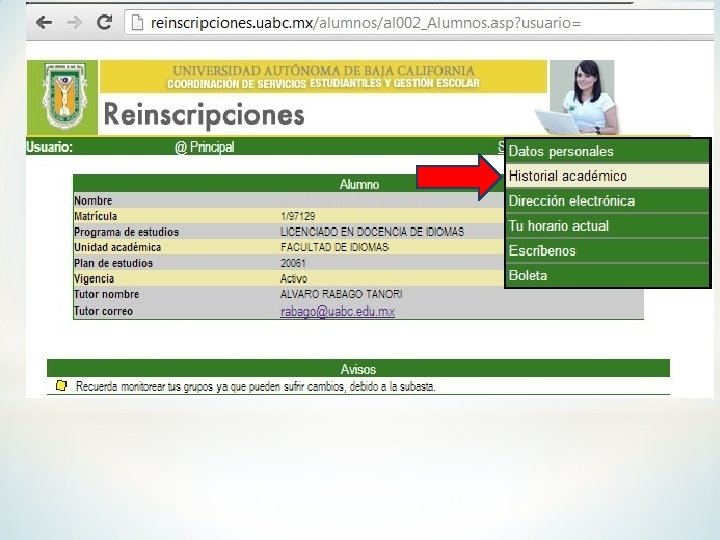Select the Alumno table header
This screenshot has height=540, width=720.
click(x=359, y=184)
